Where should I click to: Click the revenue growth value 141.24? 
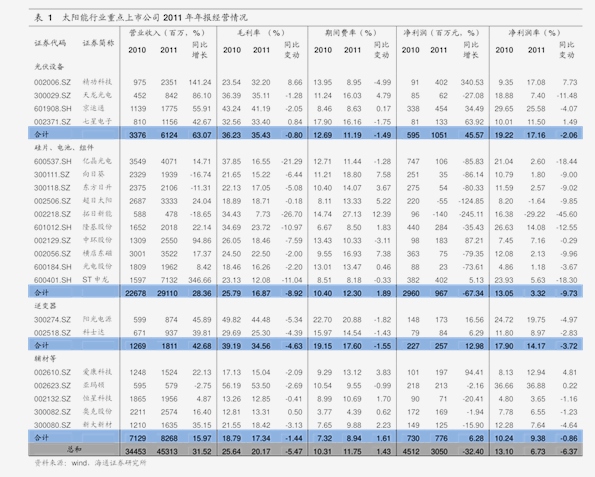pos(200,82)
